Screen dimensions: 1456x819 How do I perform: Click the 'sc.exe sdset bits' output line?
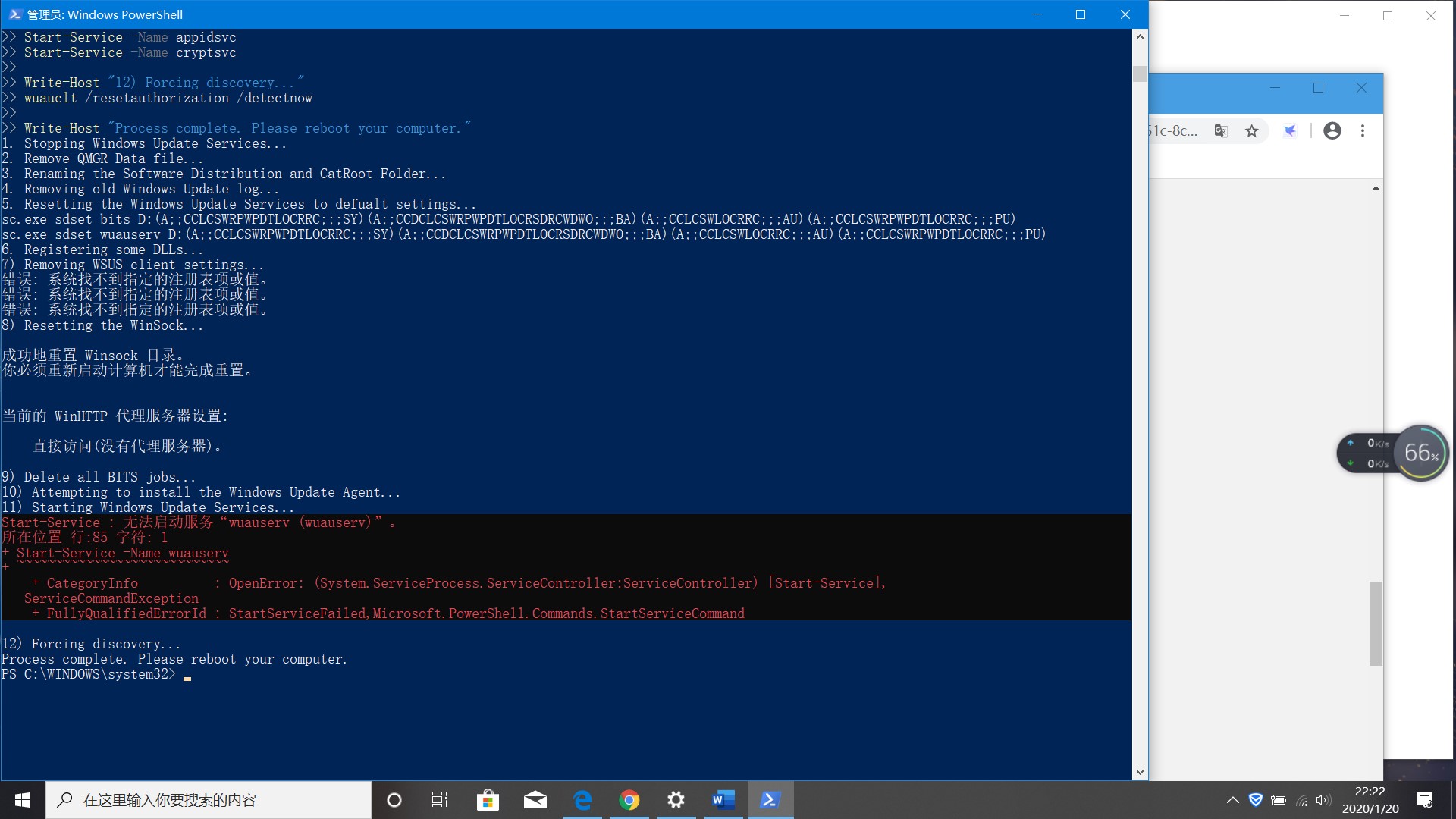click(x=508, y=219)
